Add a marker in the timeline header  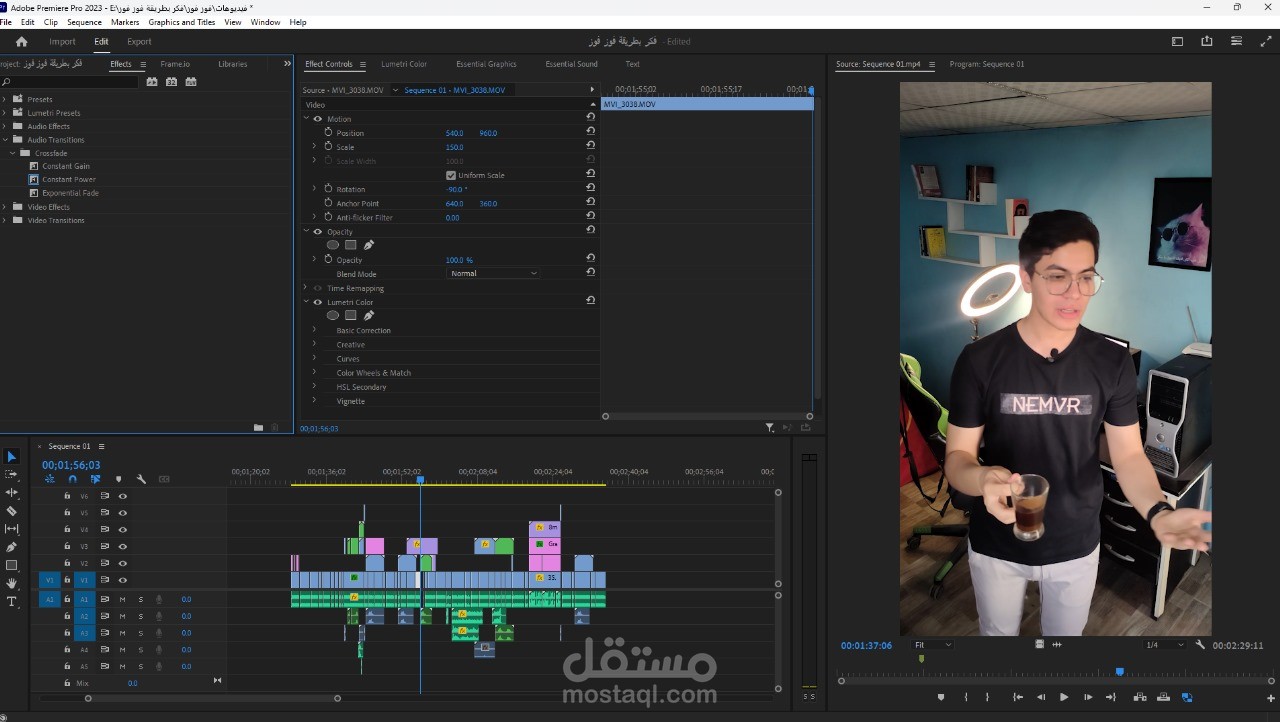(x=118, y=479)
